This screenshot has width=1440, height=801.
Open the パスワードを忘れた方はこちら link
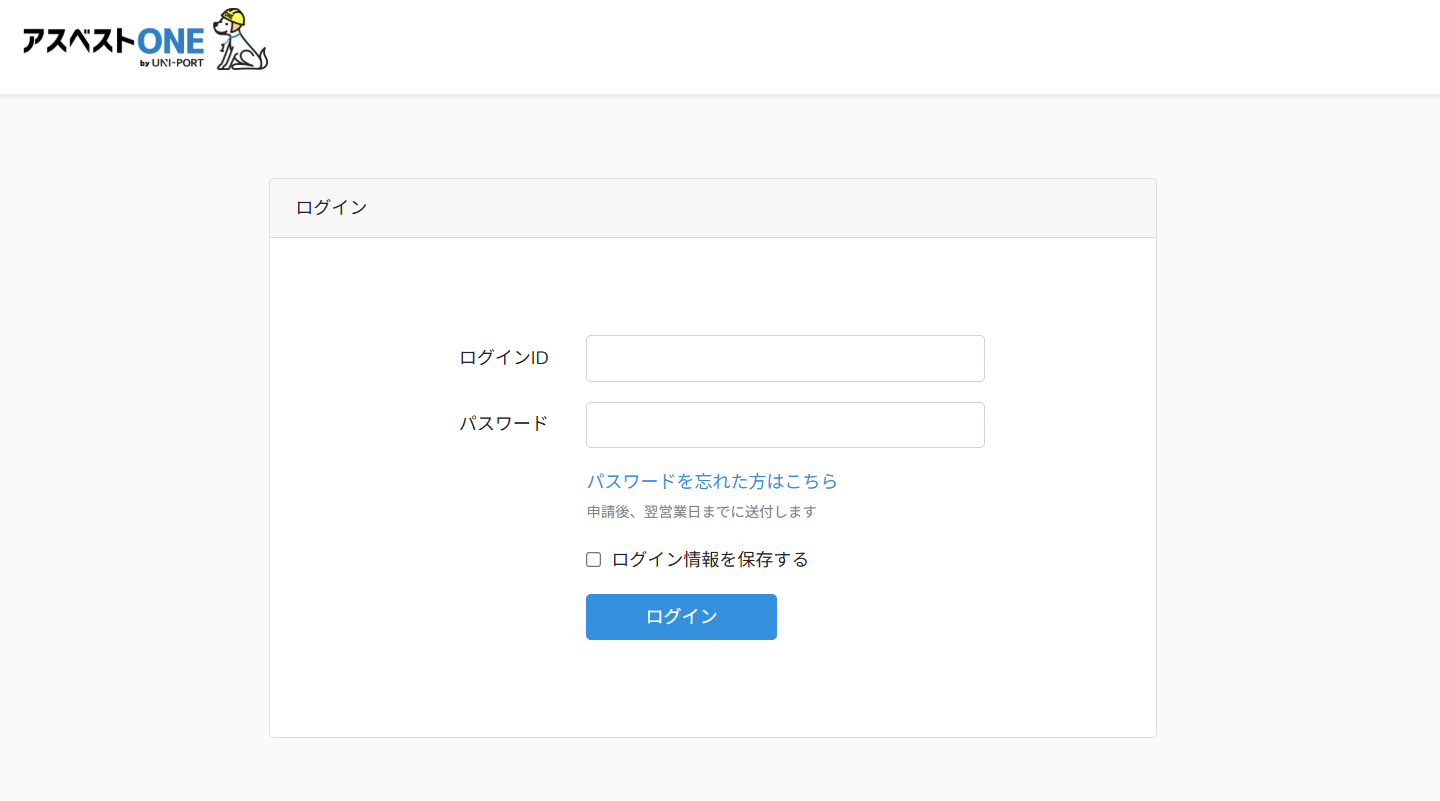[x=711, y=481]
